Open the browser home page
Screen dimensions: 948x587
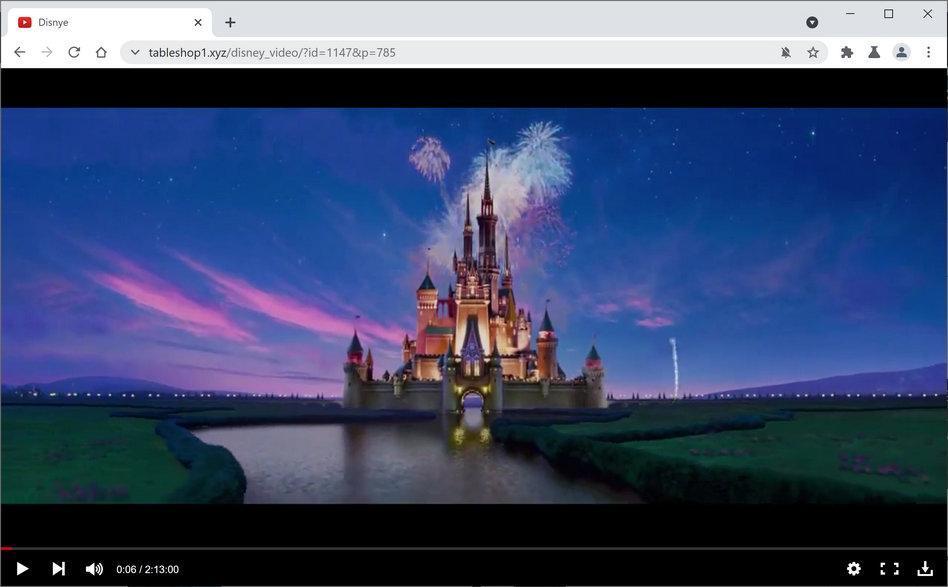coord(101,53)
